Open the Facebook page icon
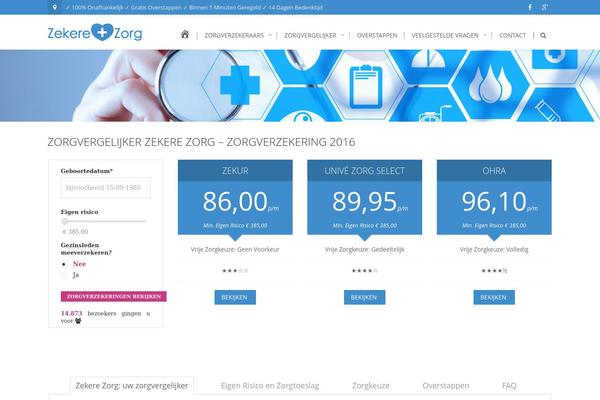600x400 pixels. [530, 7]
